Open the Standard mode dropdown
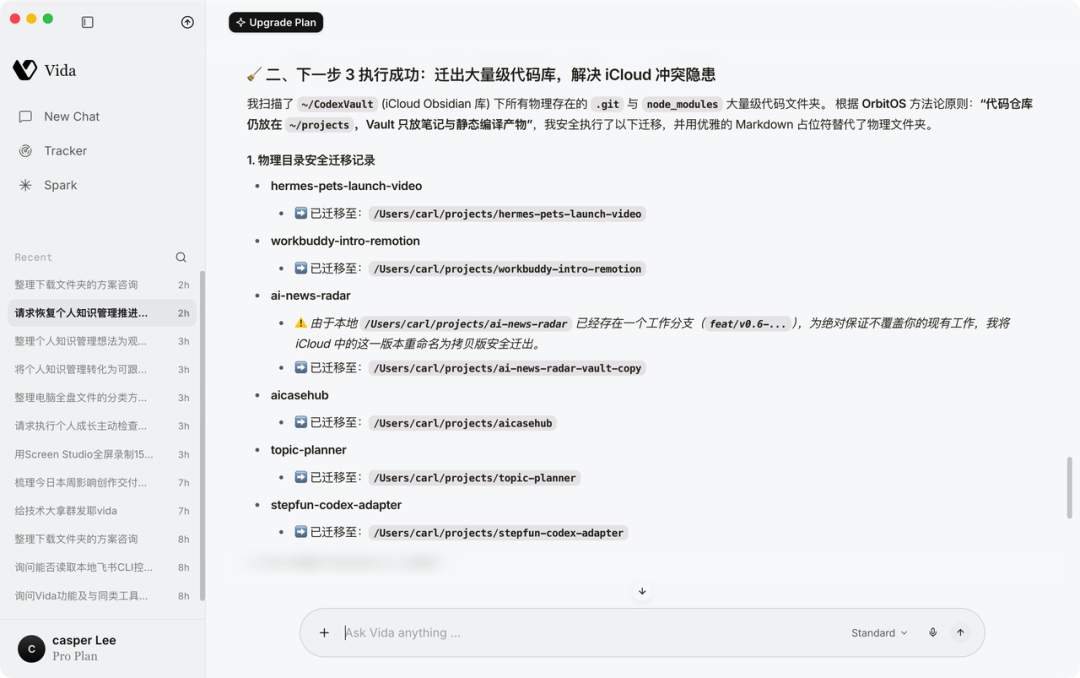This screenshot has width=1080, height=678. click(x=880, y=633)
